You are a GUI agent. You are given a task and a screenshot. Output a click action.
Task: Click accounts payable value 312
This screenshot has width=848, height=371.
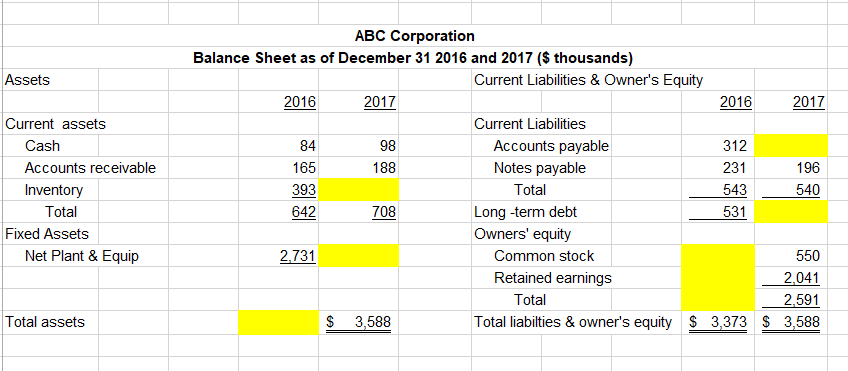click(735, 146)
